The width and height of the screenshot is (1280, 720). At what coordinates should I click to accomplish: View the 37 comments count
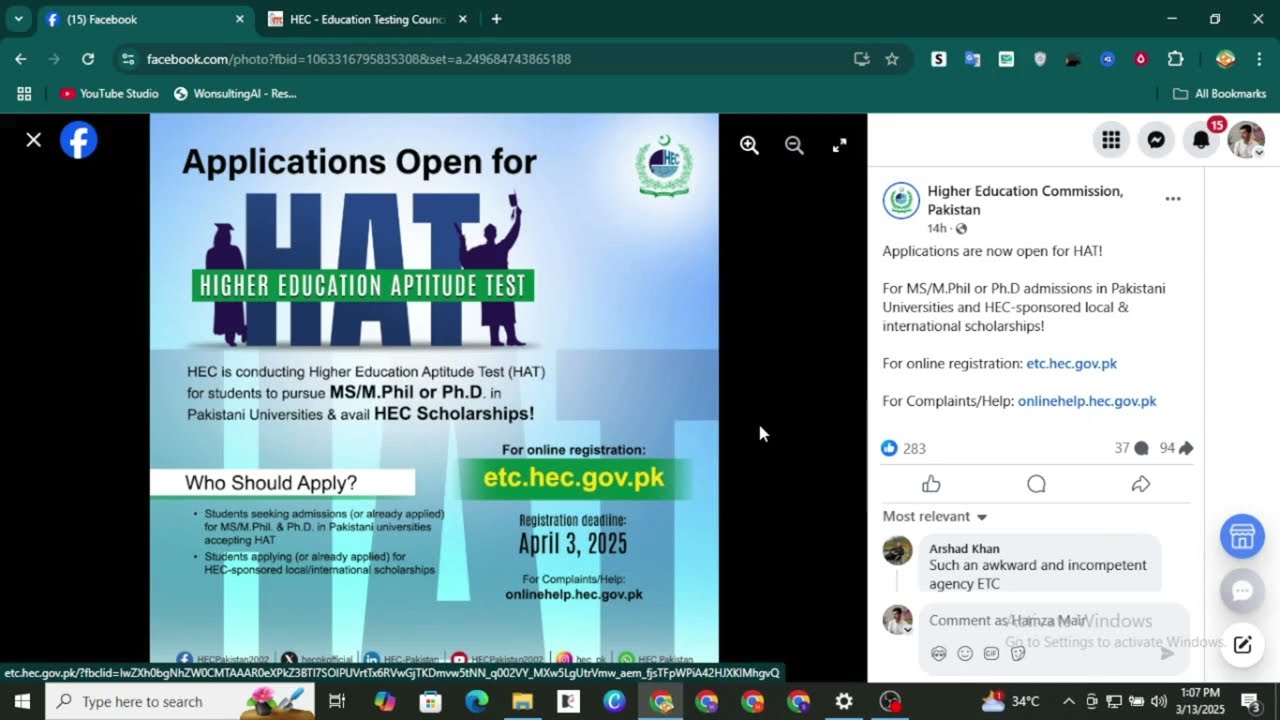(1131, 448)
